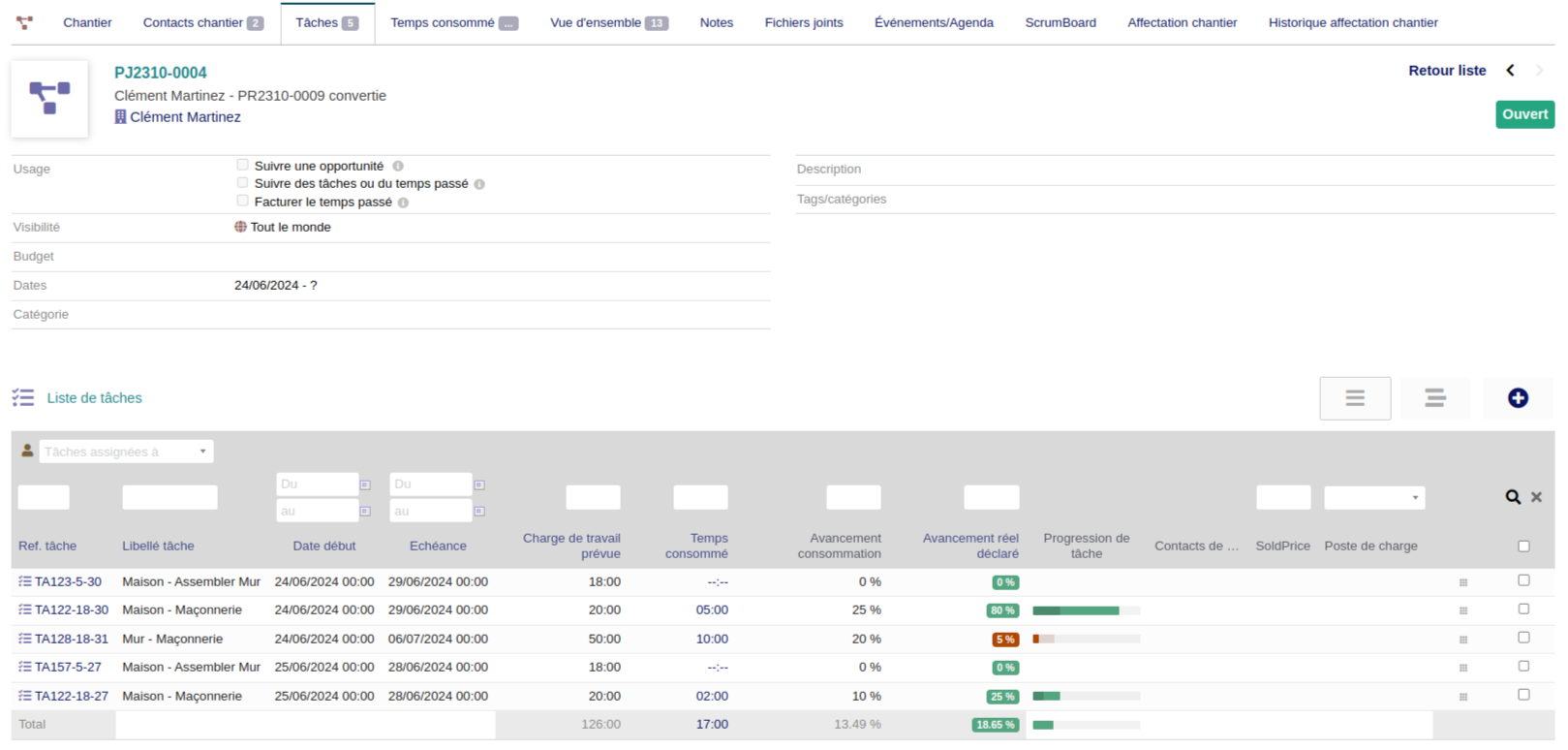
Task: Click info icon beside Facturer le temps passé
Action: pos(403,203)
